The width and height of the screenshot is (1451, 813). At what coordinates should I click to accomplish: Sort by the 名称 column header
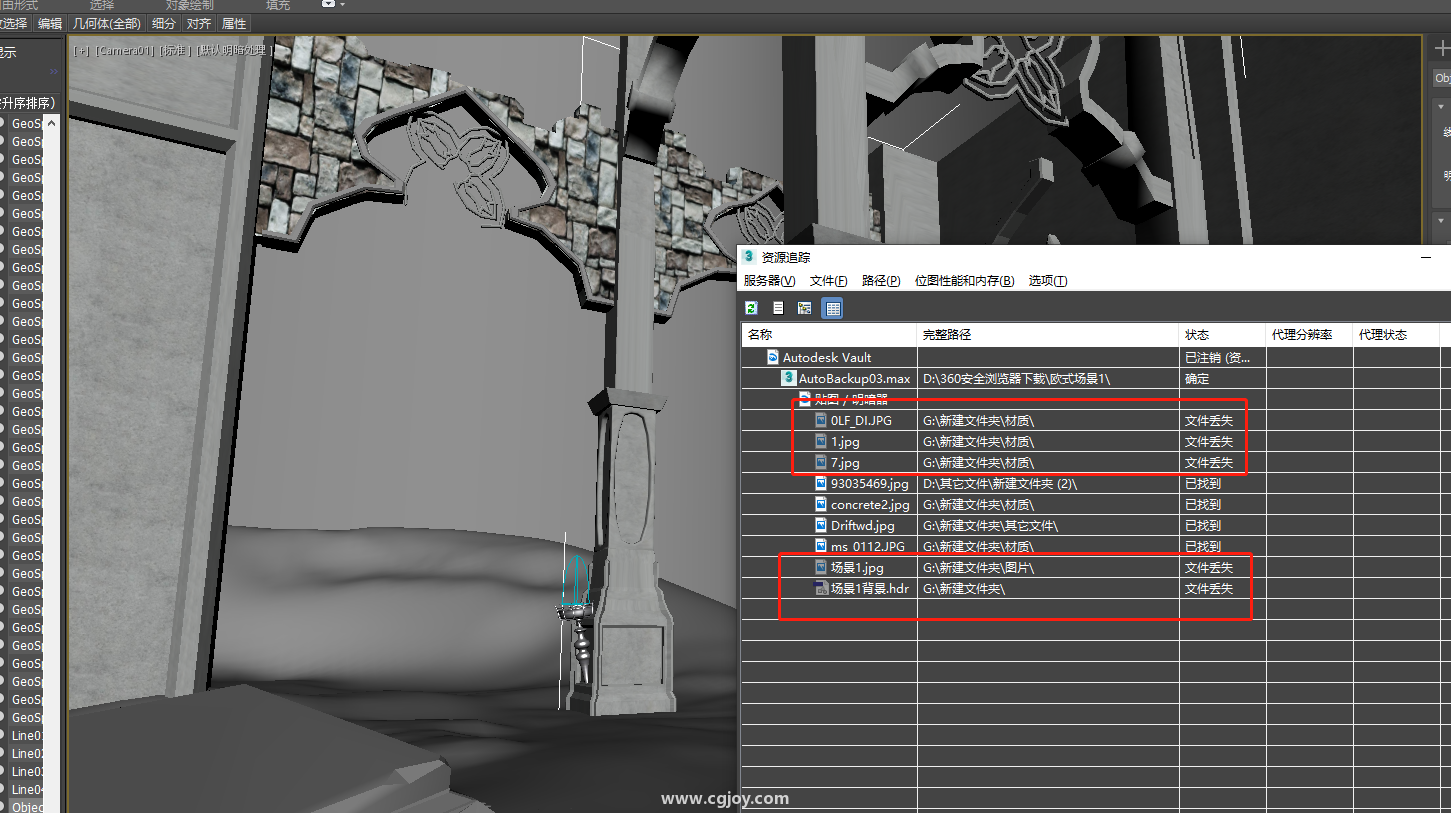[829, 335]
